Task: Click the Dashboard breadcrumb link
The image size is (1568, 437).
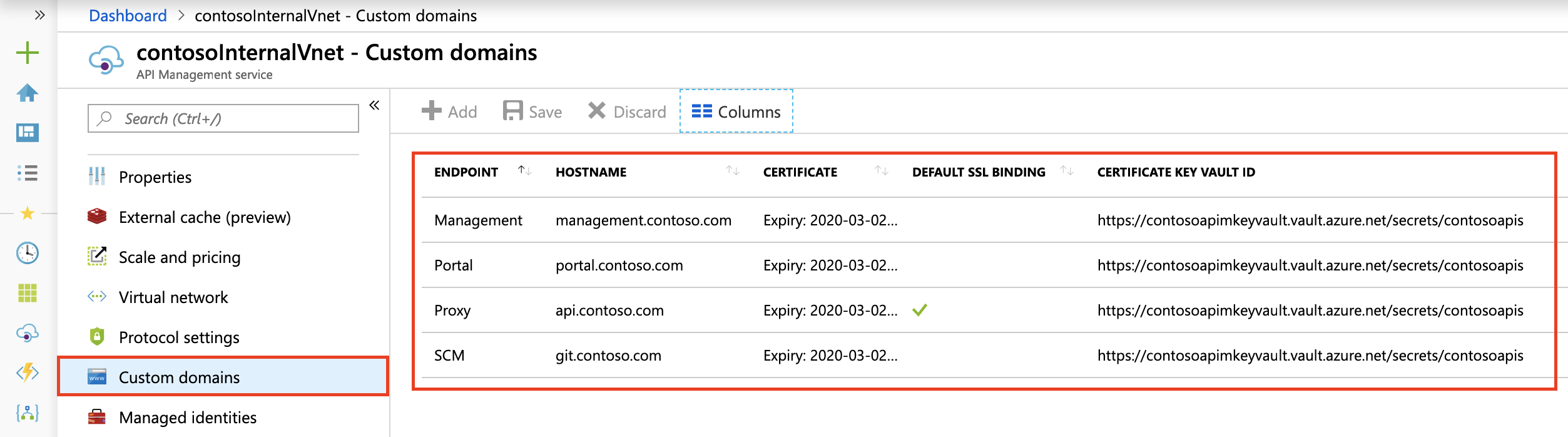Action: [128, 16]
